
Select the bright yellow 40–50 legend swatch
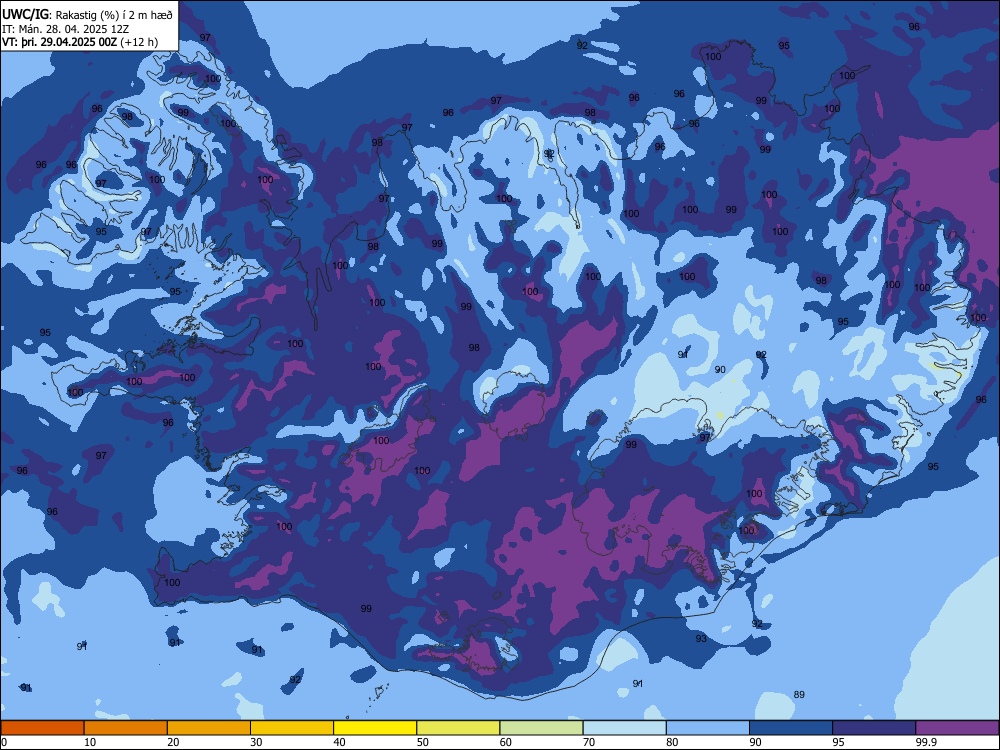[x=375, y=728]
